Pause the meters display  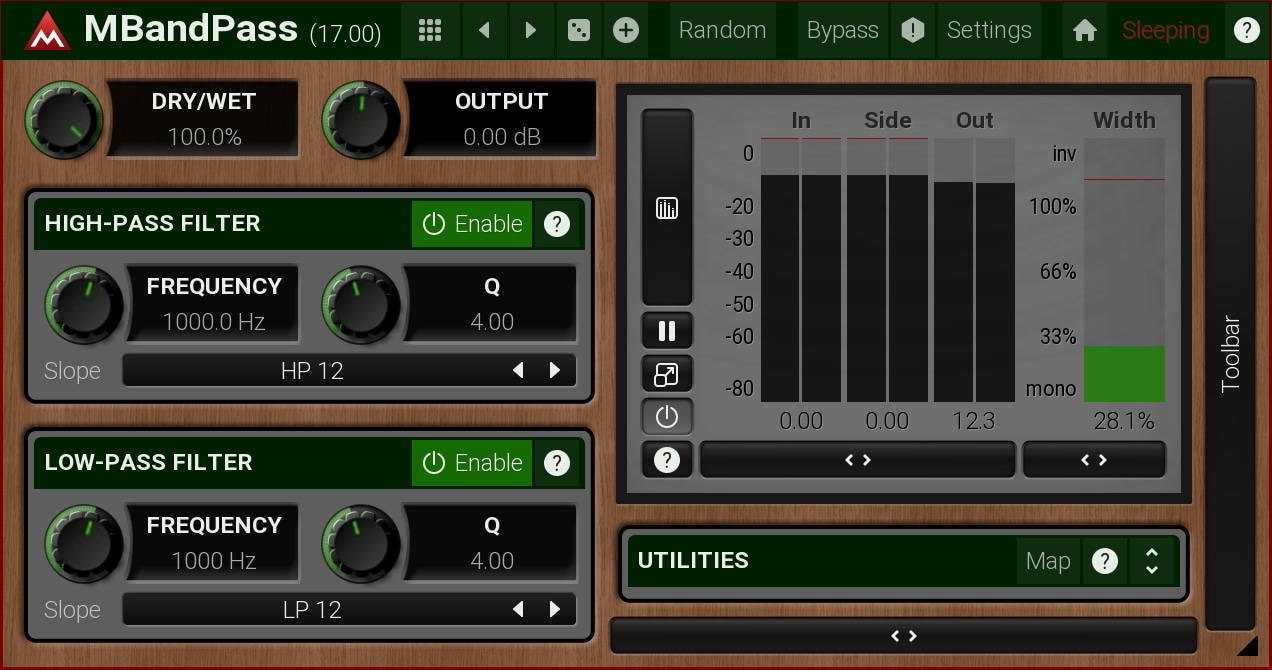667,331
